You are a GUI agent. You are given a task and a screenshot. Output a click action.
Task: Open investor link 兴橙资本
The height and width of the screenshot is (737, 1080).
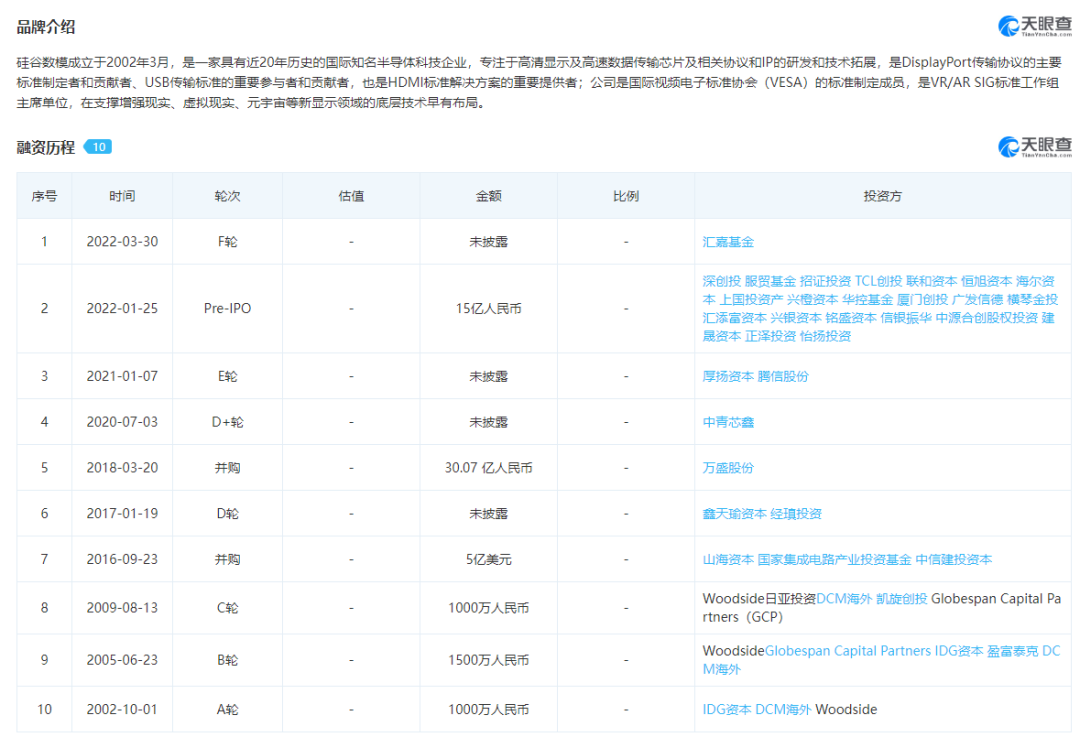coord(812,300)
